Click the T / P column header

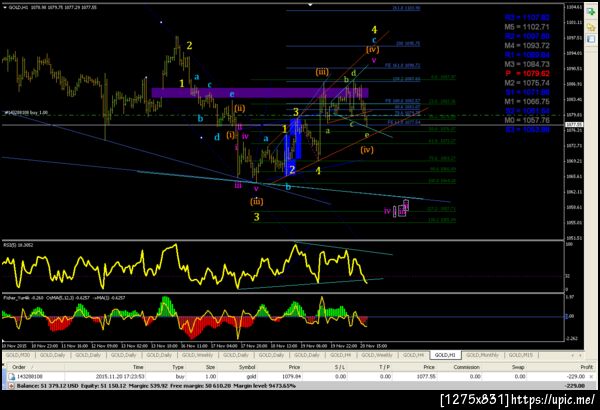(384, 367)
